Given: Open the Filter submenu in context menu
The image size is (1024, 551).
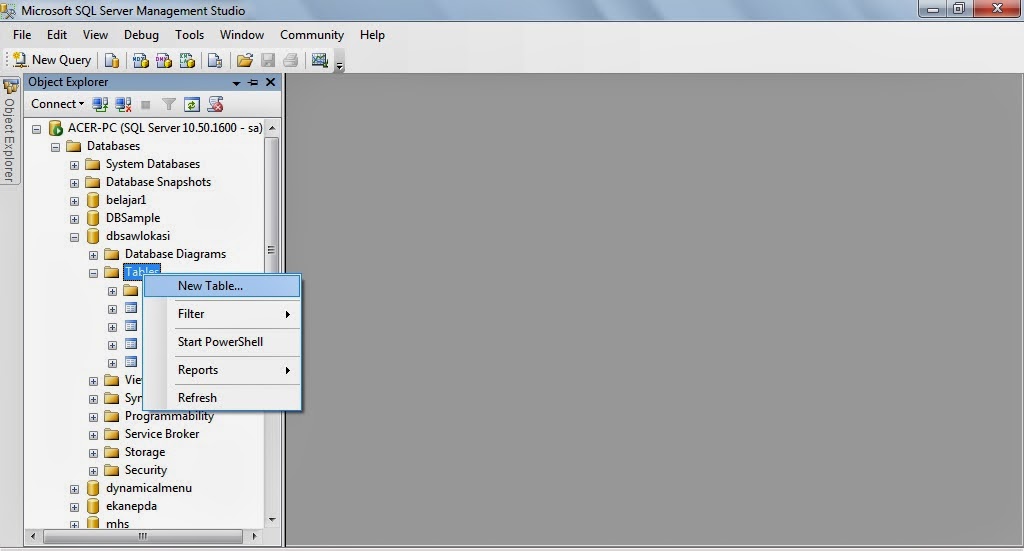Looking at the screenshot, I should point(222,314).
